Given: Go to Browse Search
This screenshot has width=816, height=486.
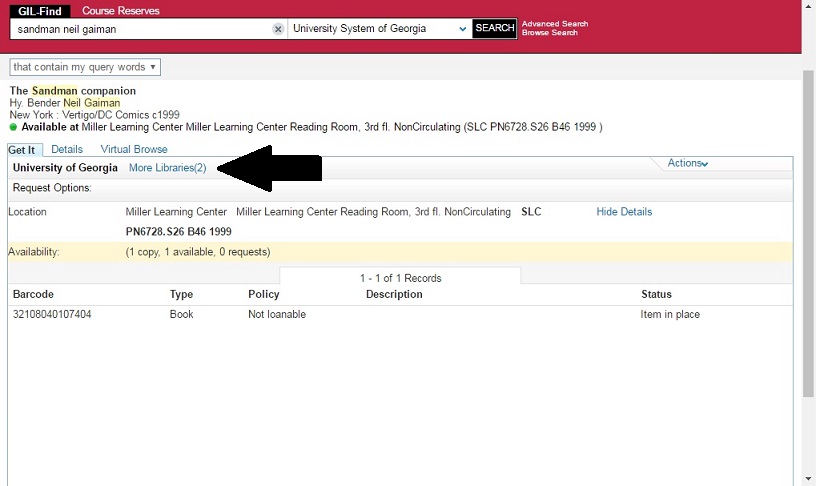Looking at the screenshot, I should tap(550, 33).
